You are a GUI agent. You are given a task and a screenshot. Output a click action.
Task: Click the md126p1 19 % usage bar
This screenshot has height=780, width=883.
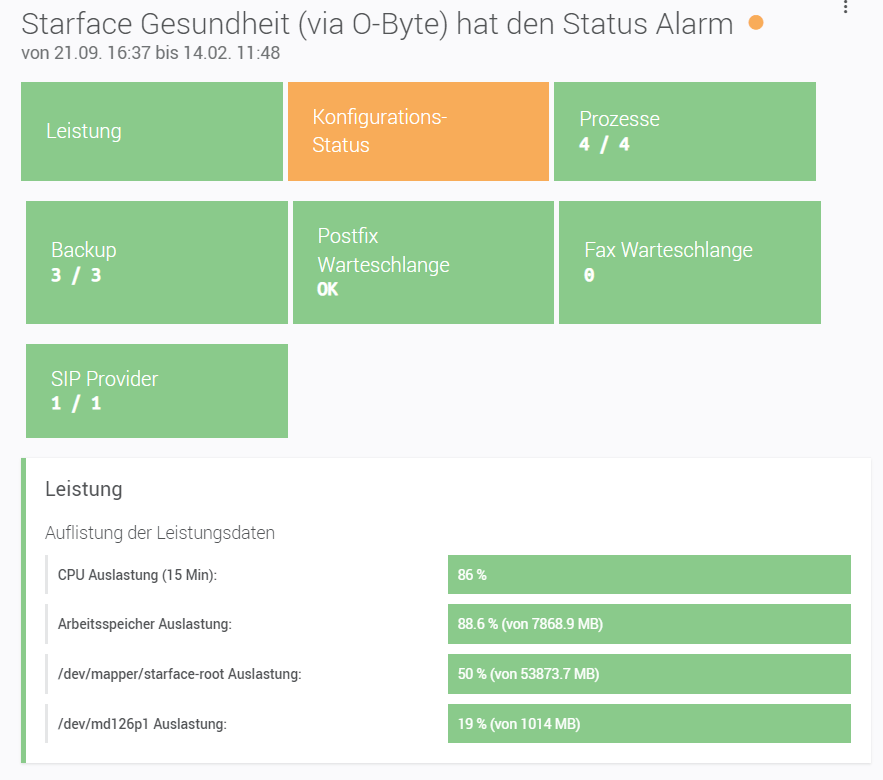(649, 723)
